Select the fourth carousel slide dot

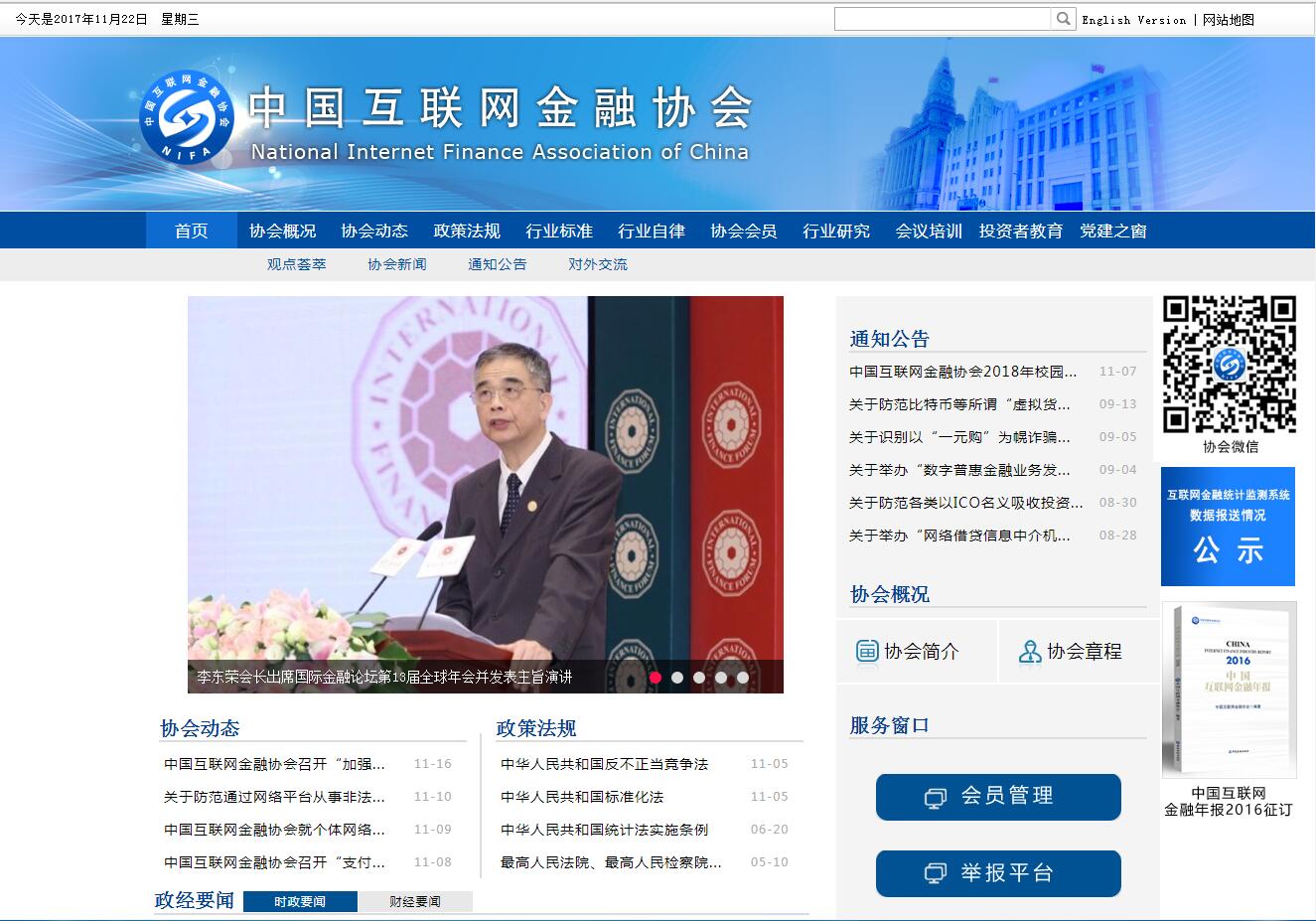click(x=721, y=678)
